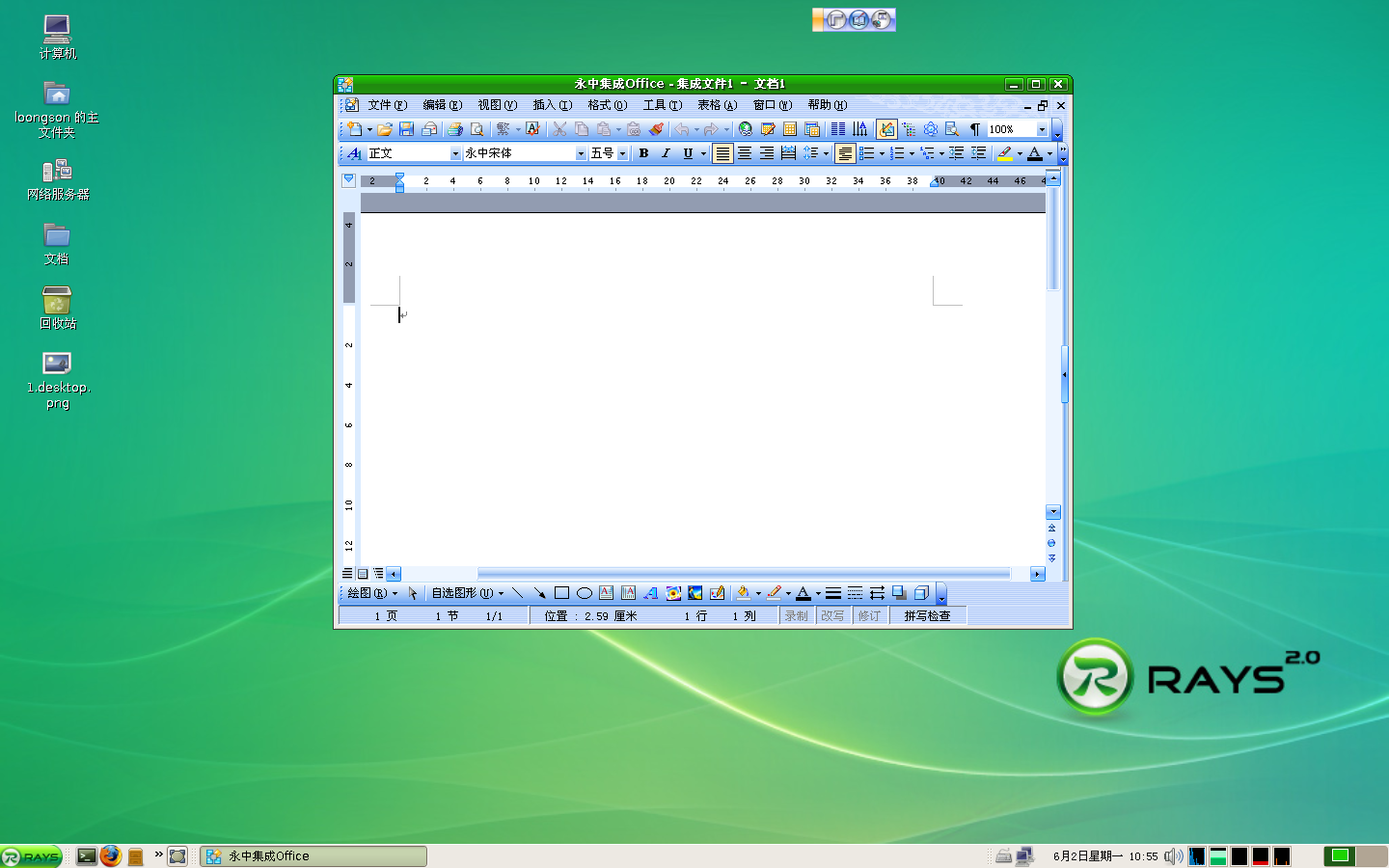This screenshot has height=868, width=1389.
Task: Toggle the show paragraph marks button
Action: [x=974, y=129]
